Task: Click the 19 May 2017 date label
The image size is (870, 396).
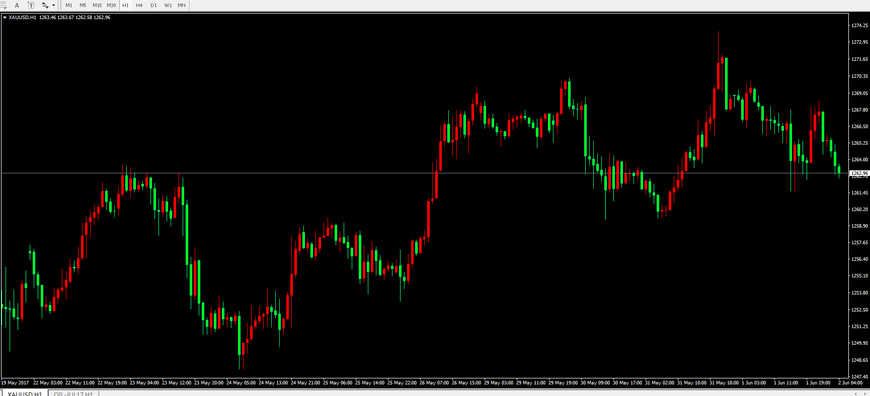Action: [15, 382]
